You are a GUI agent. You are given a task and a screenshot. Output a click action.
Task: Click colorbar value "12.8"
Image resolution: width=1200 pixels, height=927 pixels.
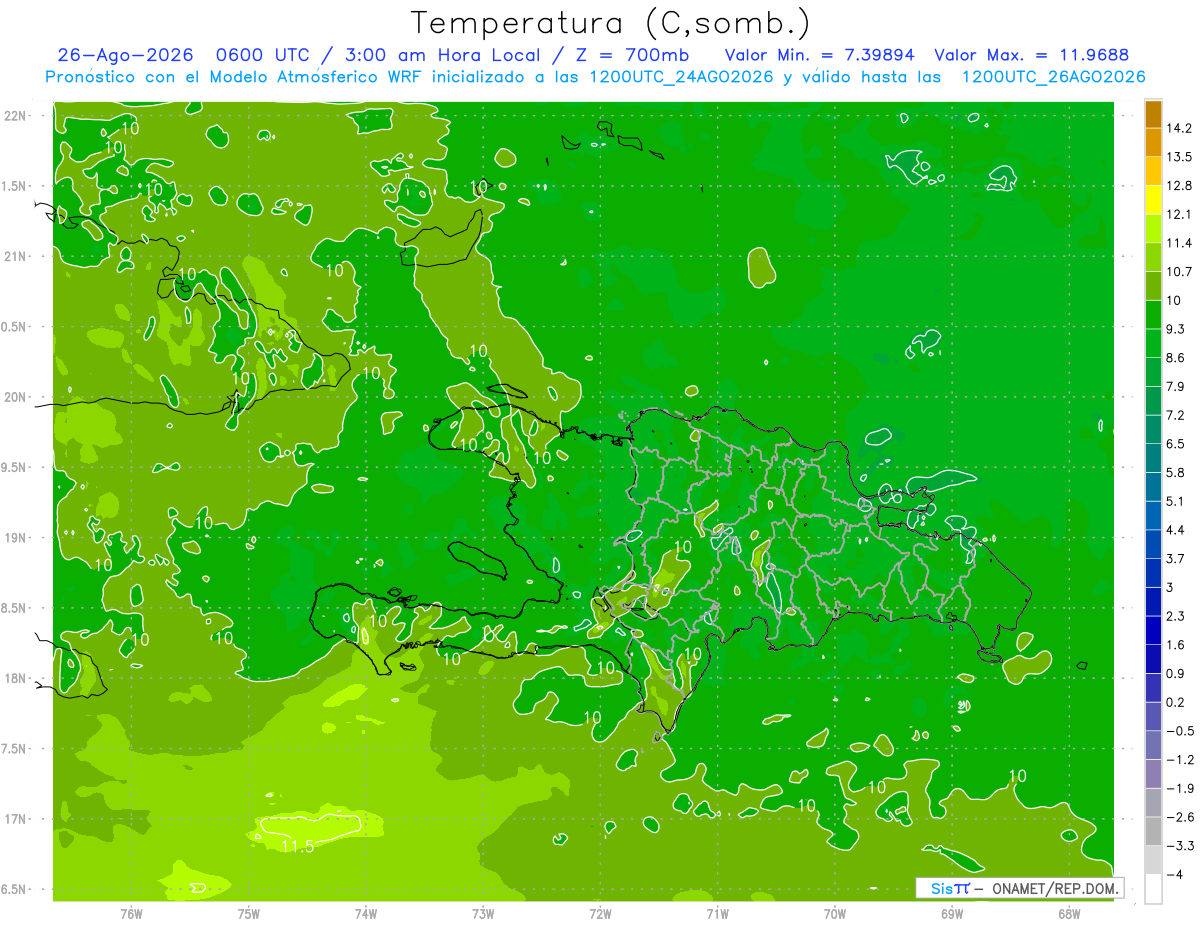pos(1180,186)
